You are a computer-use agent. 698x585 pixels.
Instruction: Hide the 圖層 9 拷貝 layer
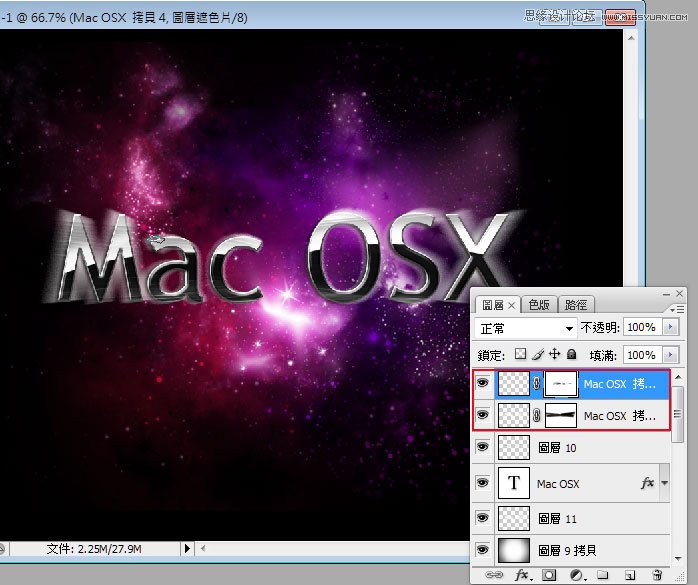pyautogui.click(x=483, y=550)
